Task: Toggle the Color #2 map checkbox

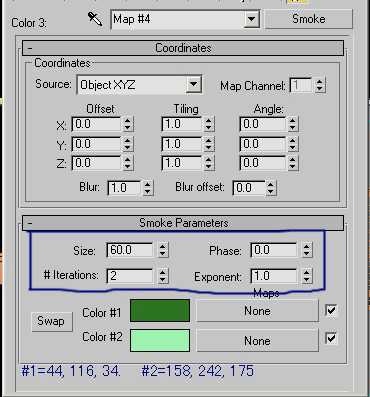Action: 331,338
